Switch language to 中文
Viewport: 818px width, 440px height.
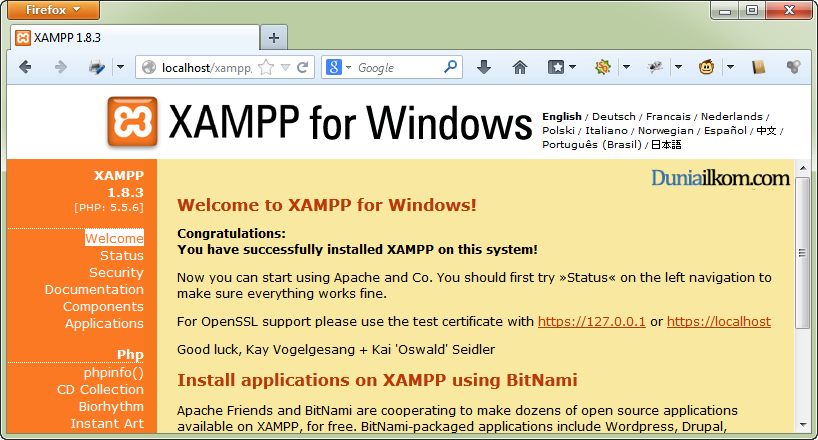[x=766, y=130]
